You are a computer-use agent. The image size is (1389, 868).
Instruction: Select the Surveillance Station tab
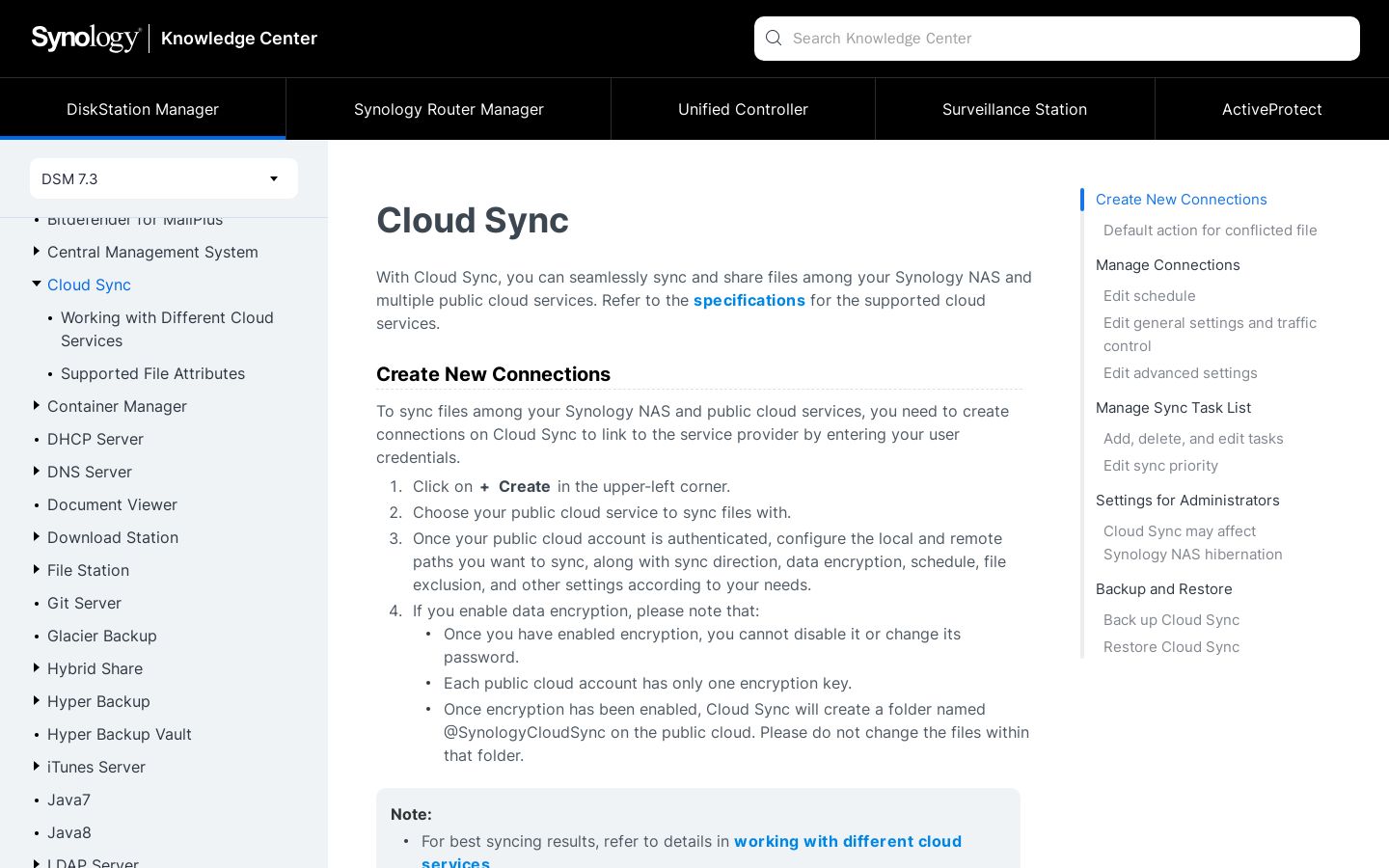tap(1015, 109)
